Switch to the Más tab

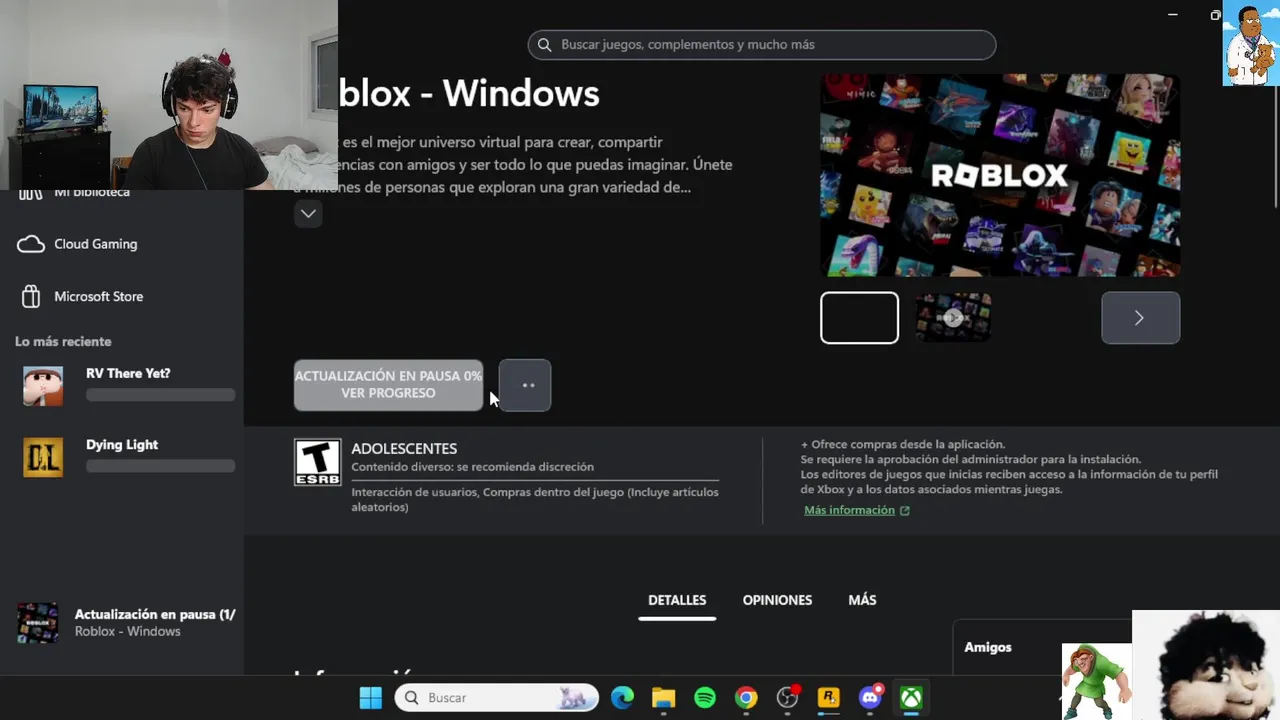coord(862,600)
